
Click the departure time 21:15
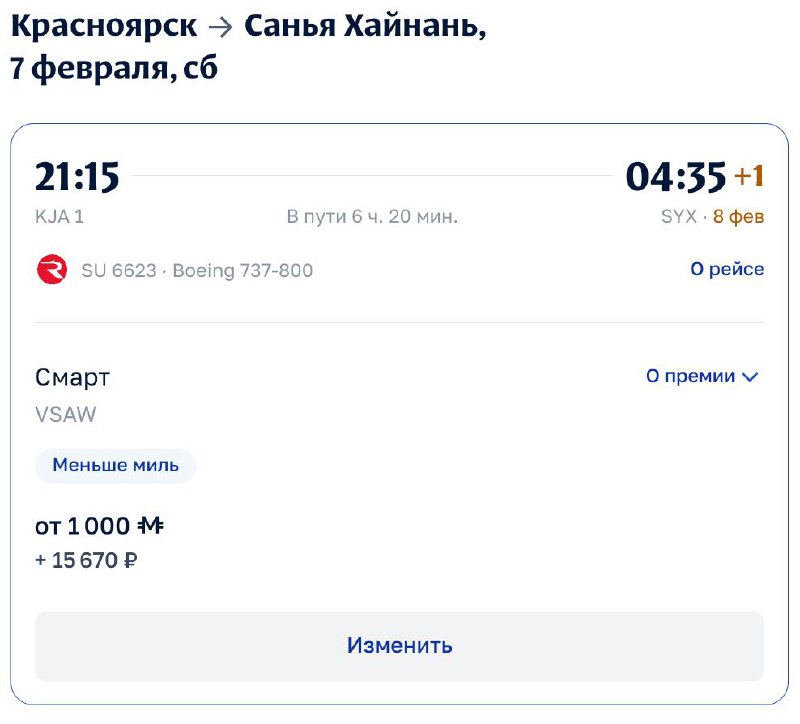point(78,177)
